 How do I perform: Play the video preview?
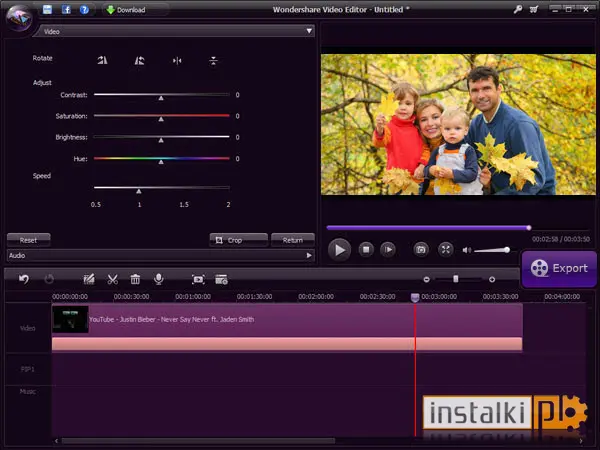339,250
